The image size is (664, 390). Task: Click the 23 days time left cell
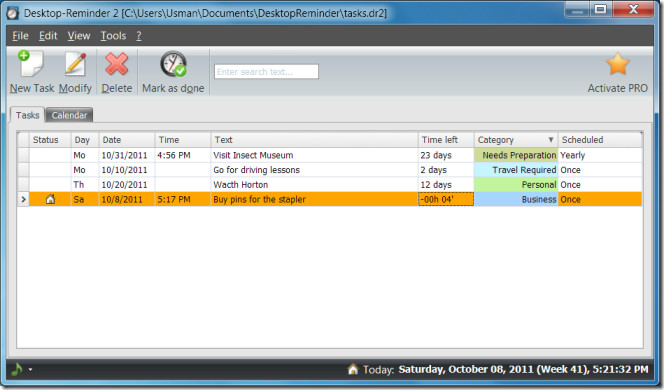[446, 155]
